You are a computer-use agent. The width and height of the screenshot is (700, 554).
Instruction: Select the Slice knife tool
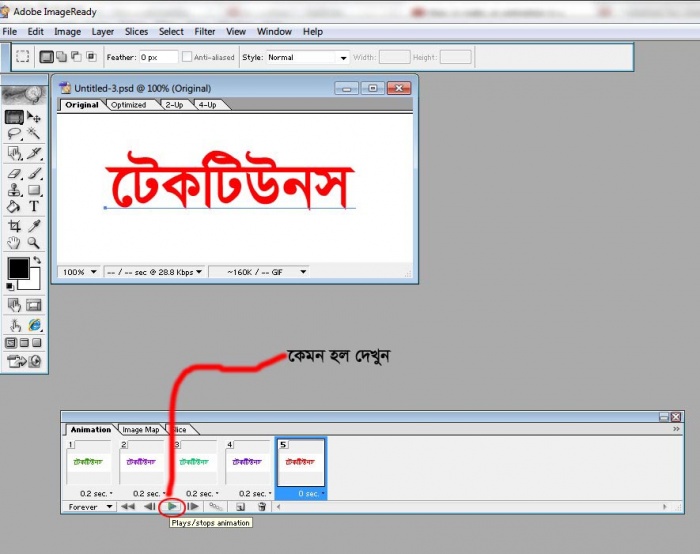(34, 154)
